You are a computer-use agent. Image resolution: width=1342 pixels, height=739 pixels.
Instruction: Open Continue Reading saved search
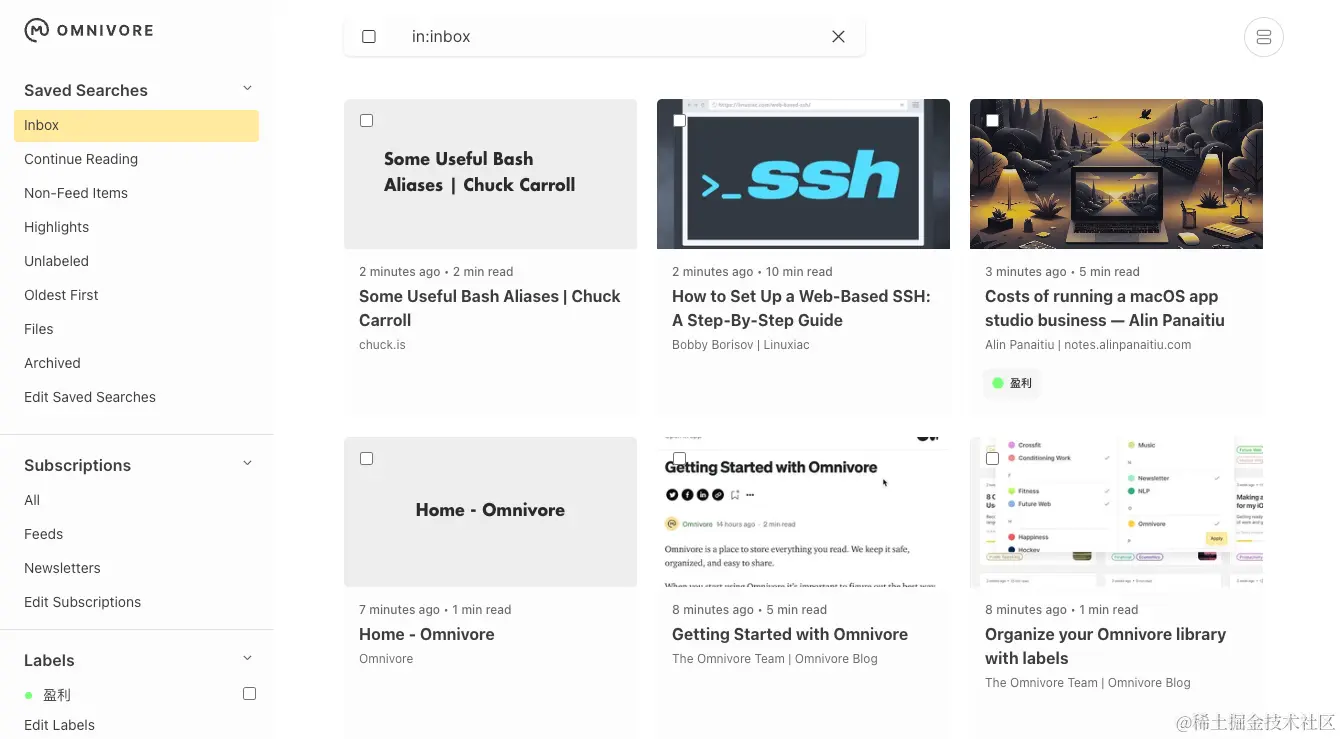(x=81, y=159)
